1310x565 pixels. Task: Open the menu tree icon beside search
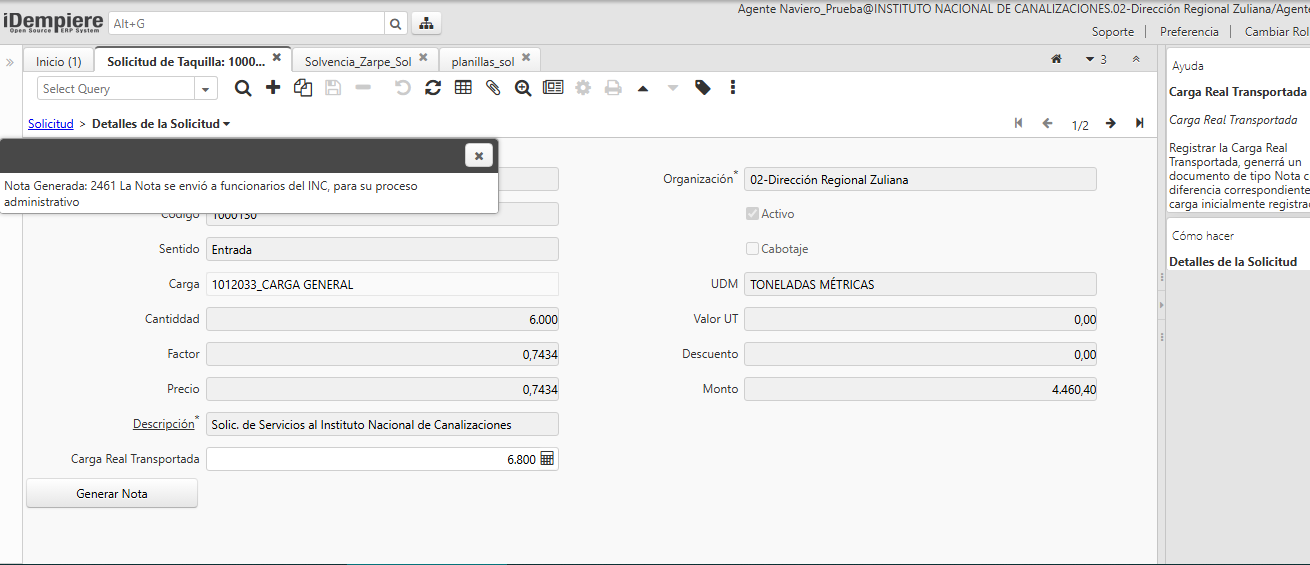[426, 23]
